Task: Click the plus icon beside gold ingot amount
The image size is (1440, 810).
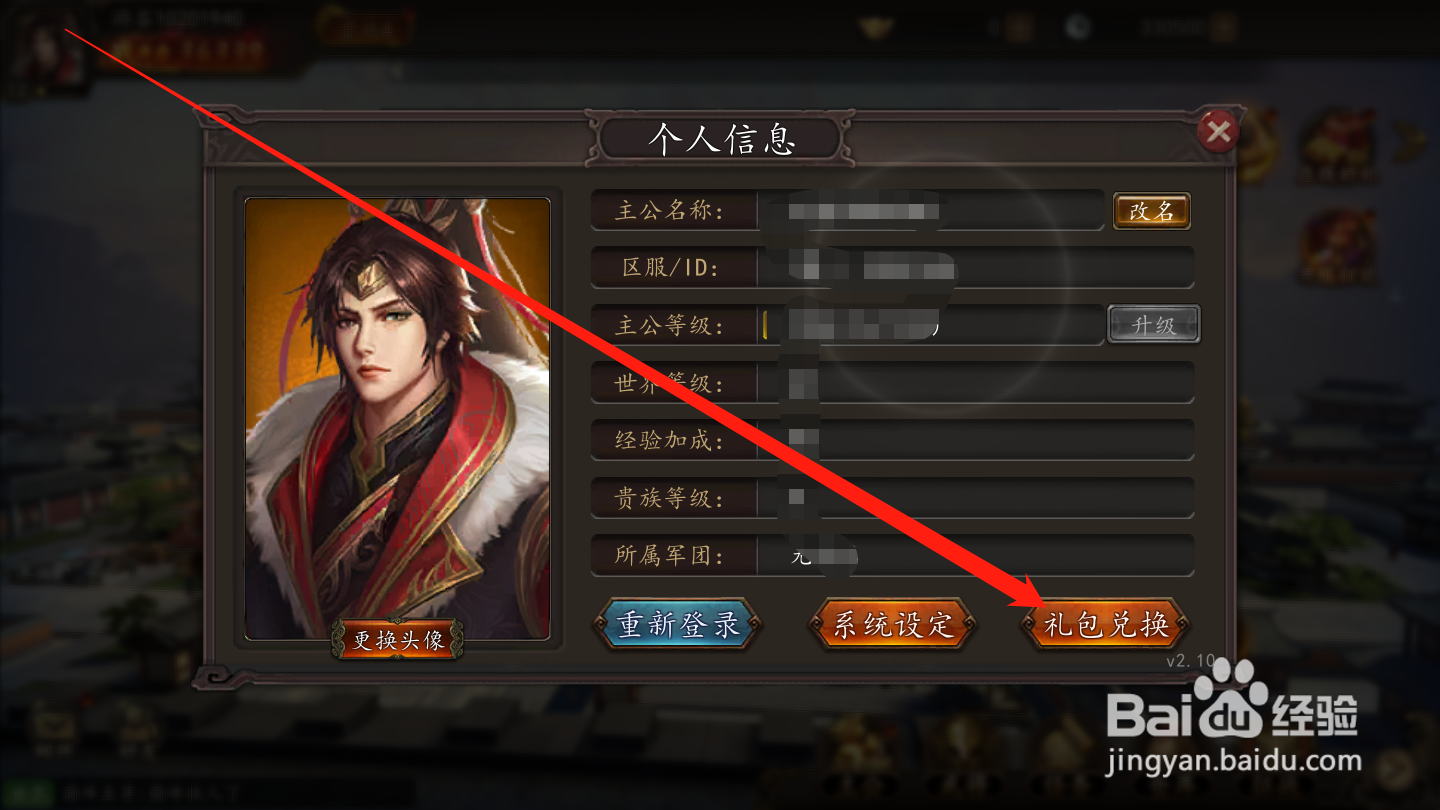Action: pos(1019,28)
